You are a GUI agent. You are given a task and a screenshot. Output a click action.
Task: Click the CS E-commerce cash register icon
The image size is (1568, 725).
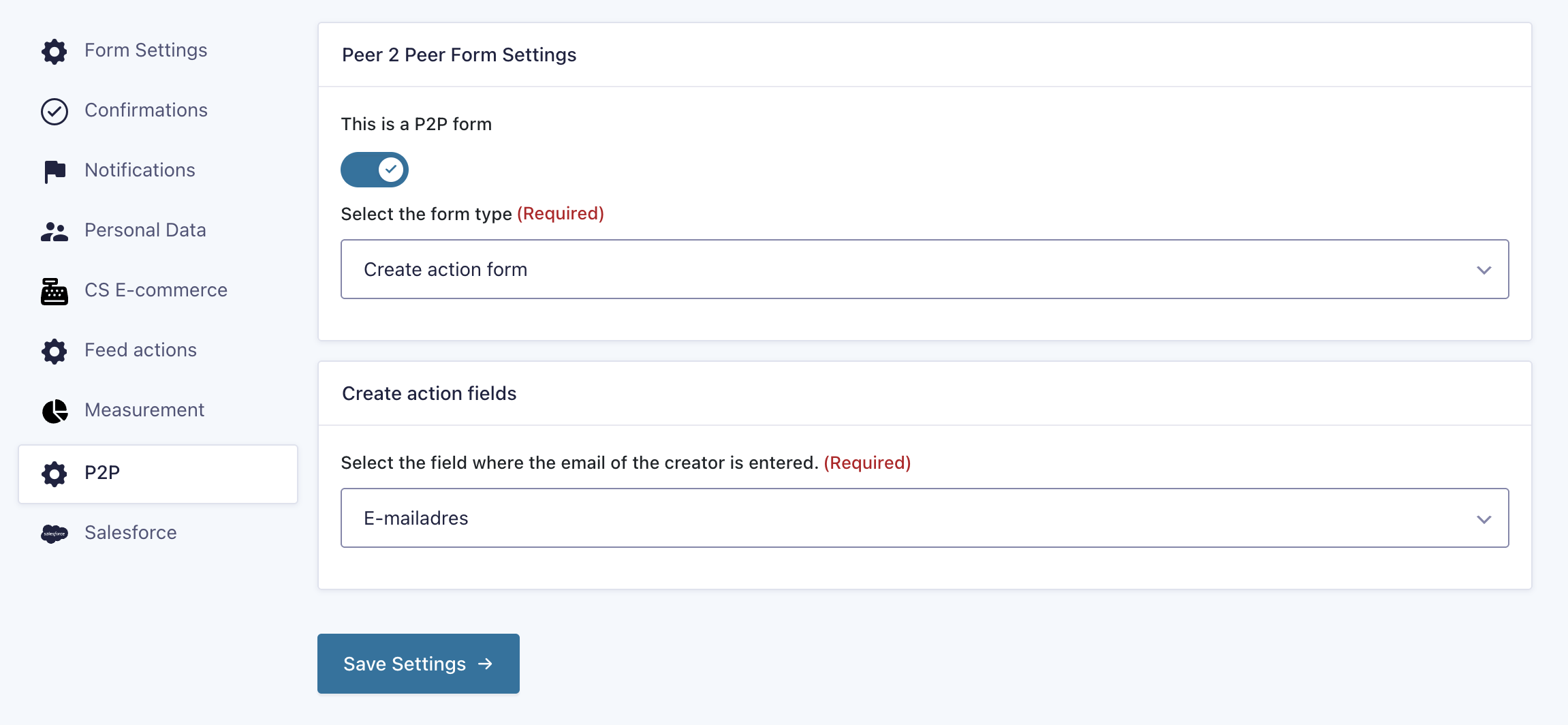pos(54,292)
